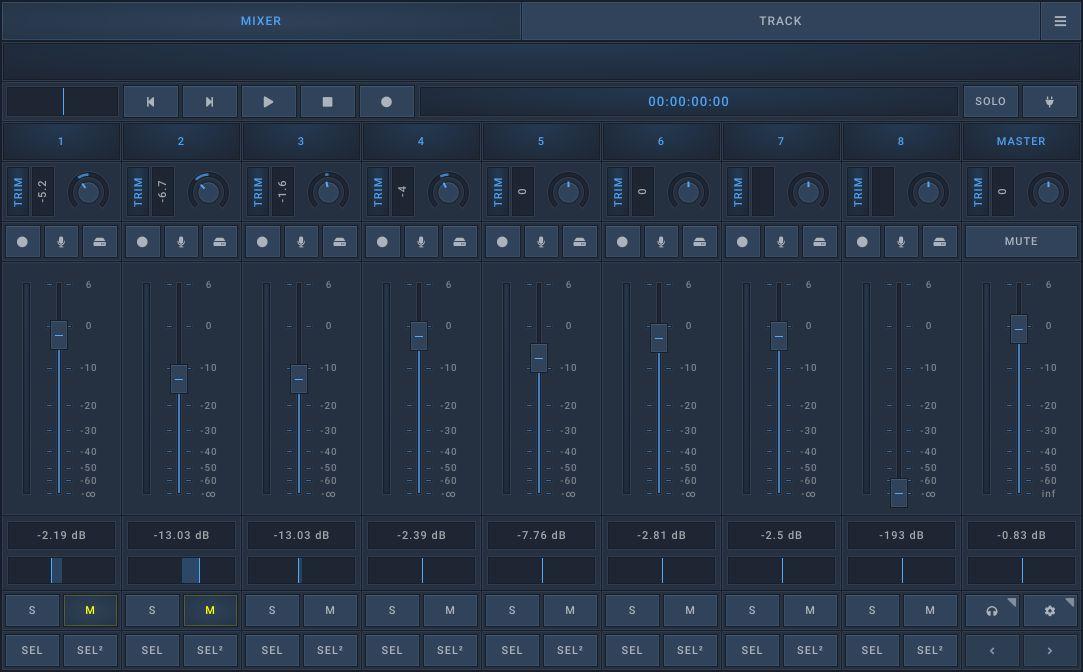Skip to next marker in transport
Image resolution: width=1083 pixels, height=672 pixels.
pyautogui.click(x=209, y=102)
